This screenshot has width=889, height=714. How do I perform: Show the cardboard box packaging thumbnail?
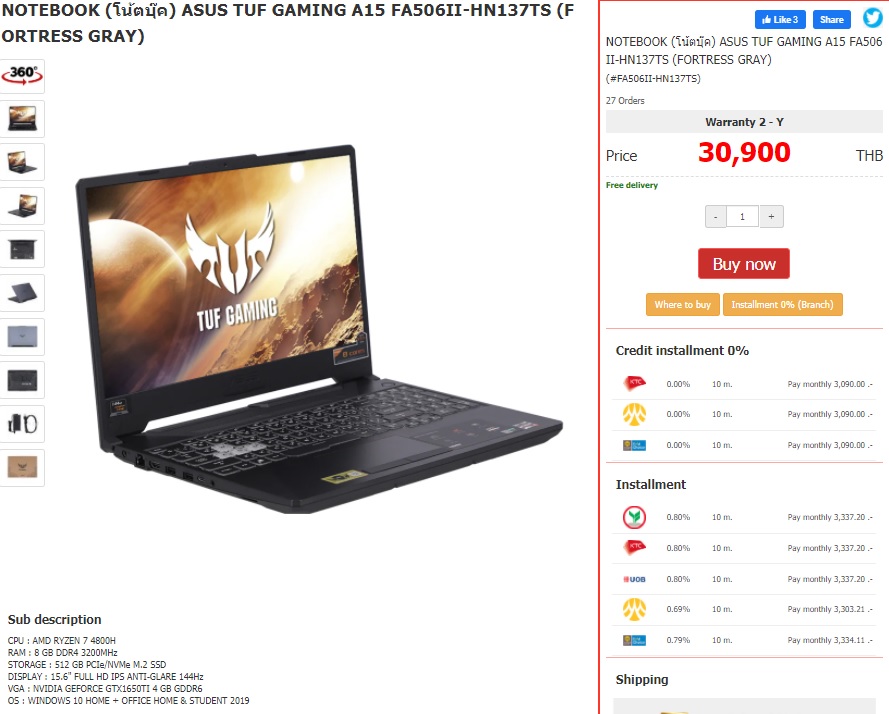click(22, 467)
